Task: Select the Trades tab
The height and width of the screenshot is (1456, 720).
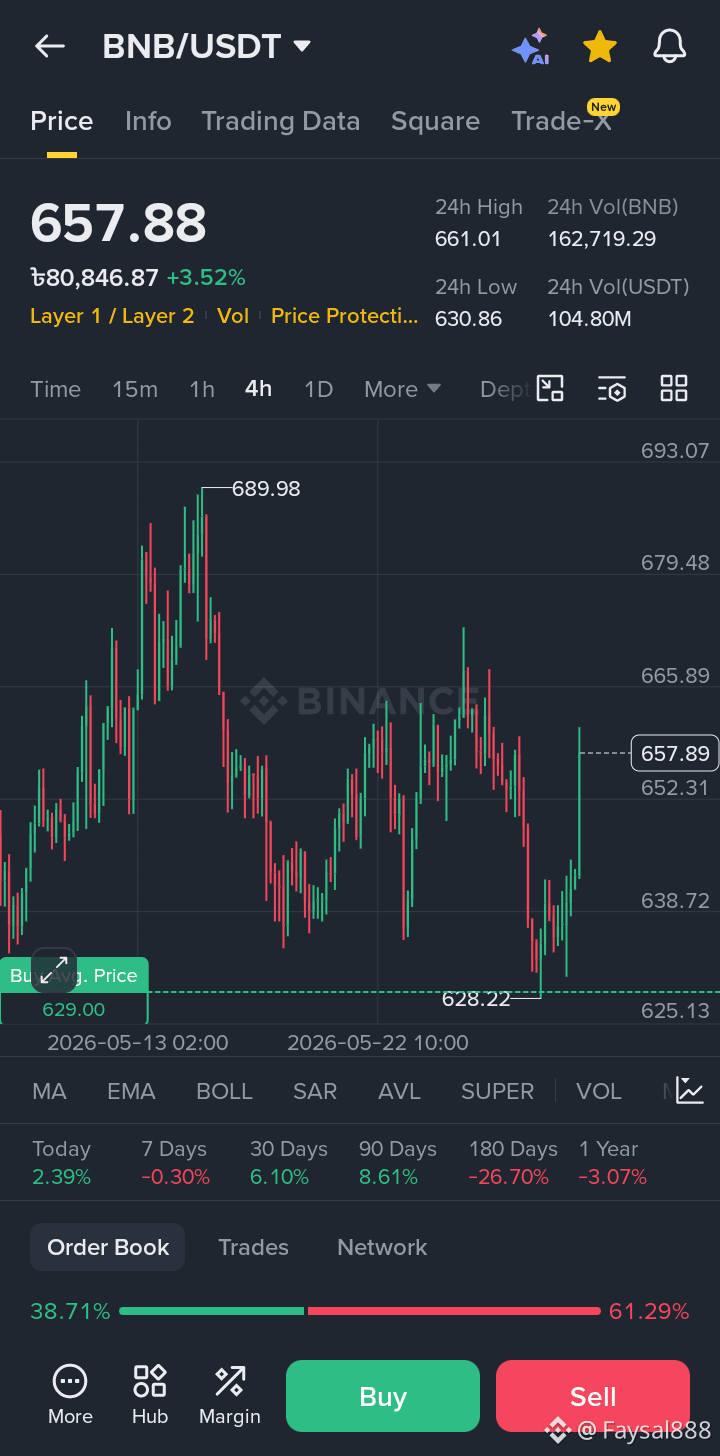Action: click(253, 1247)
